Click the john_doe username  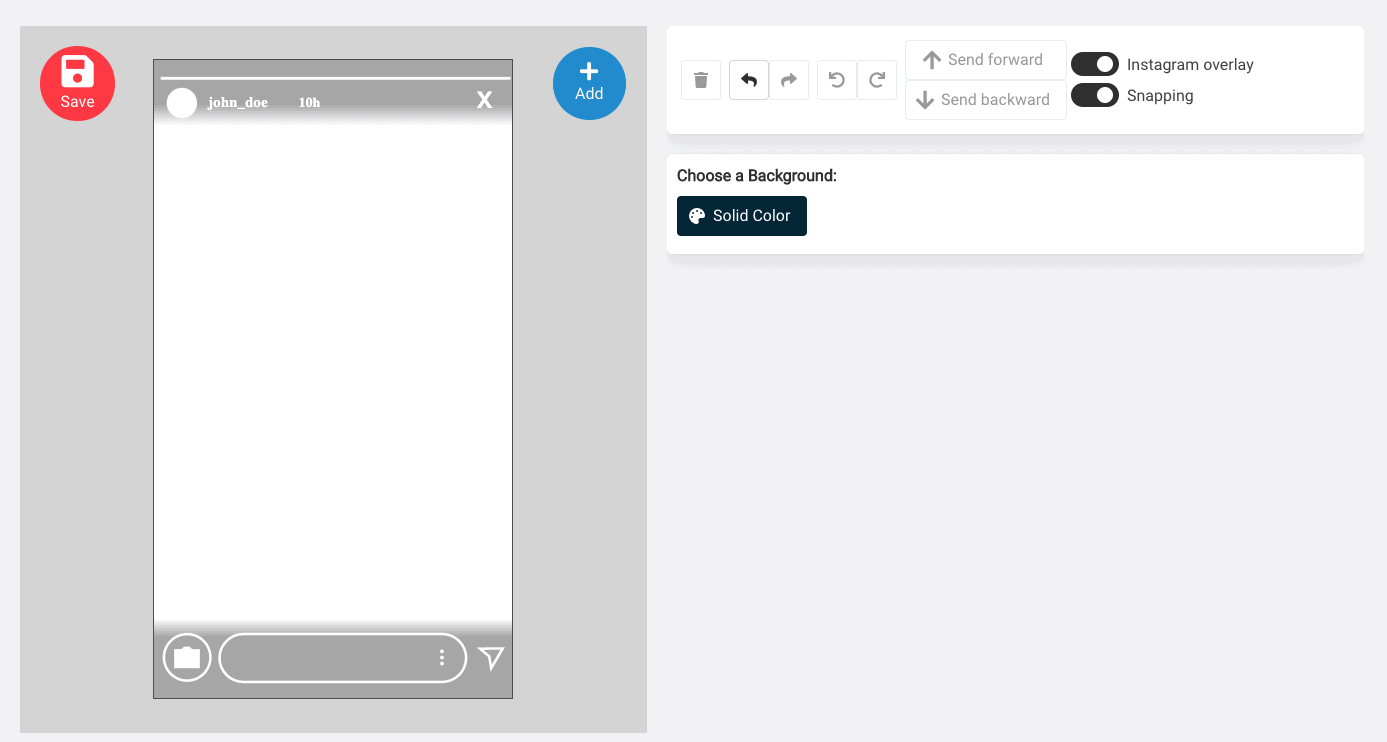[x=238, y=103]
